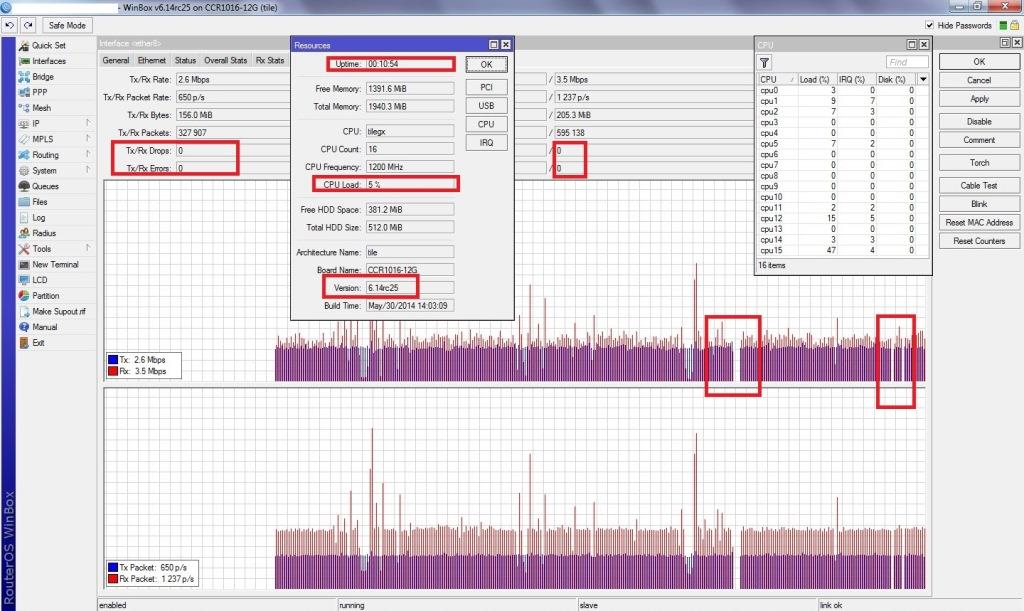Click OK in Resources dialog

[487, 65]
